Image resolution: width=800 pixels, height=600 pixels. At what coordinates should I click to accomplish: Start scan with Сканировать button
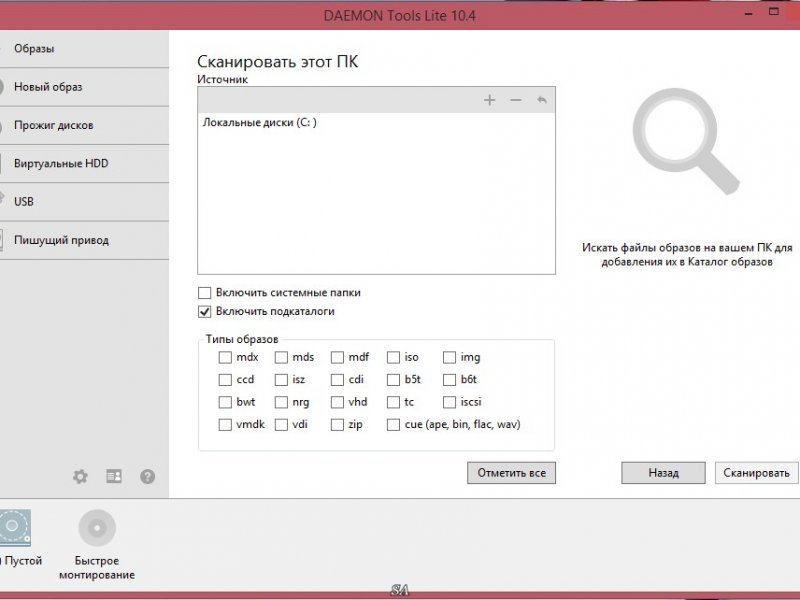click(x=757, y=473)
